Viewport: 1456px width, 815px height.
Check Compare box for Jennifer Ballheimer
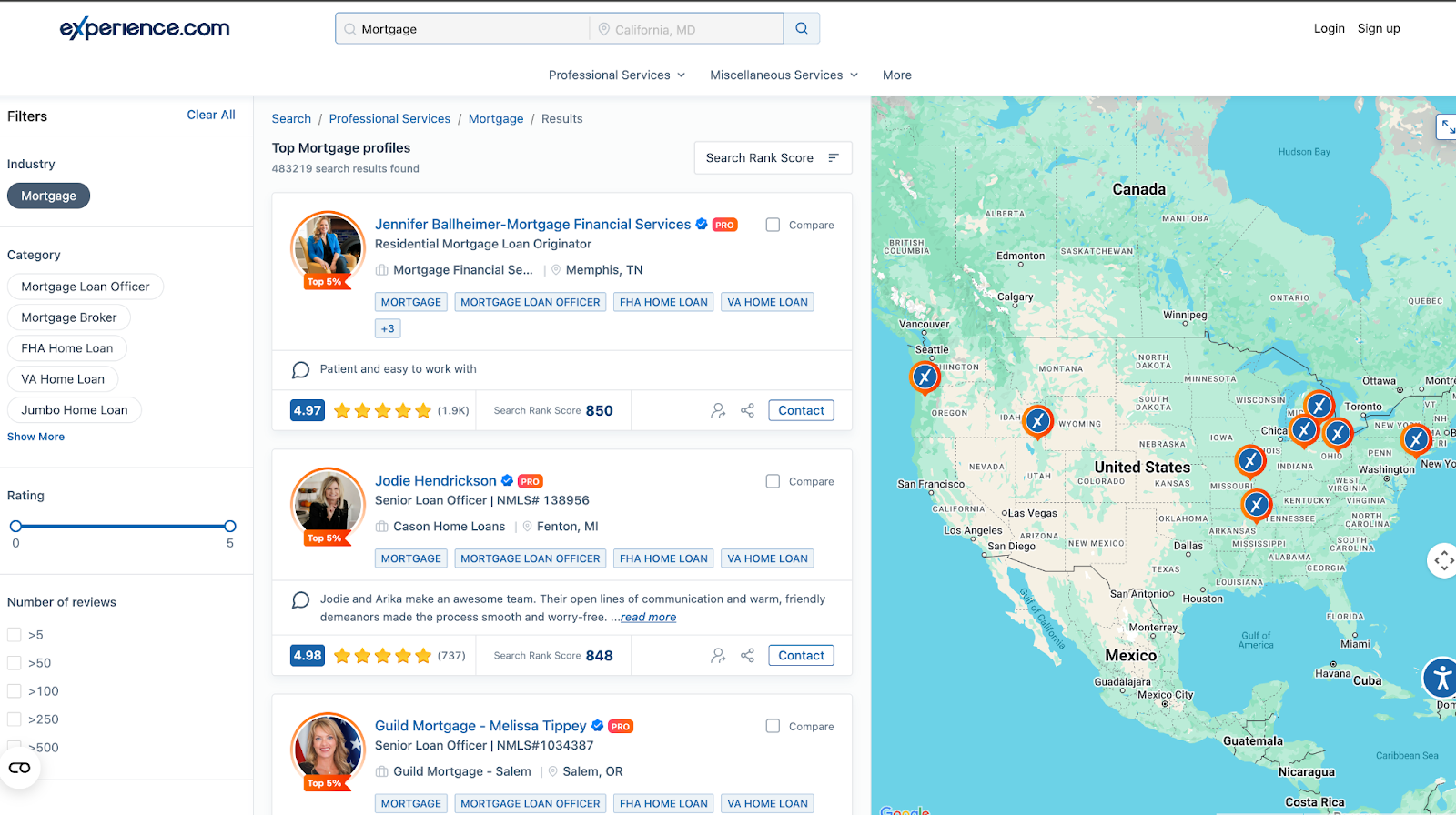(x=773, y=225)
